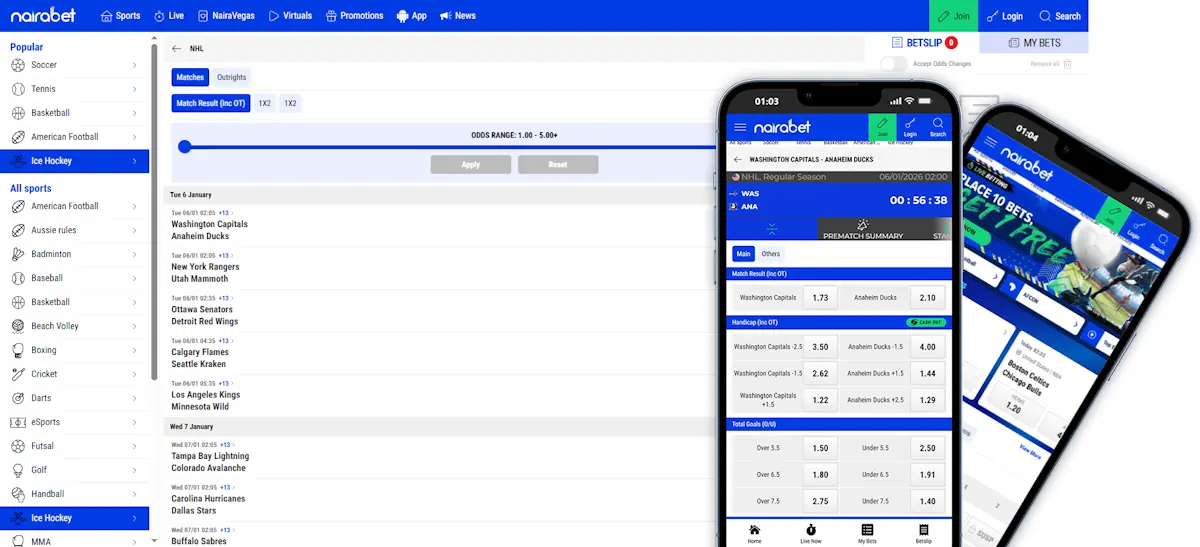Click the Boxing glove icon
The height and width of the screenshot is (547, 1200).
18,350
